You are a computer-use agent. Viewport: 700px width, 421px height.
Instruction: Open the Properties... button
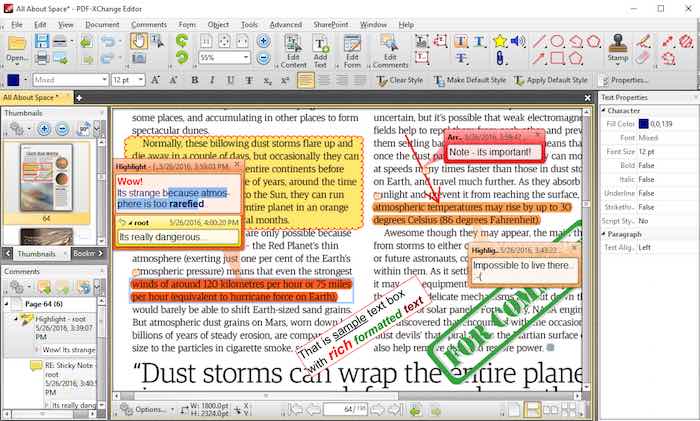[625, 80]
